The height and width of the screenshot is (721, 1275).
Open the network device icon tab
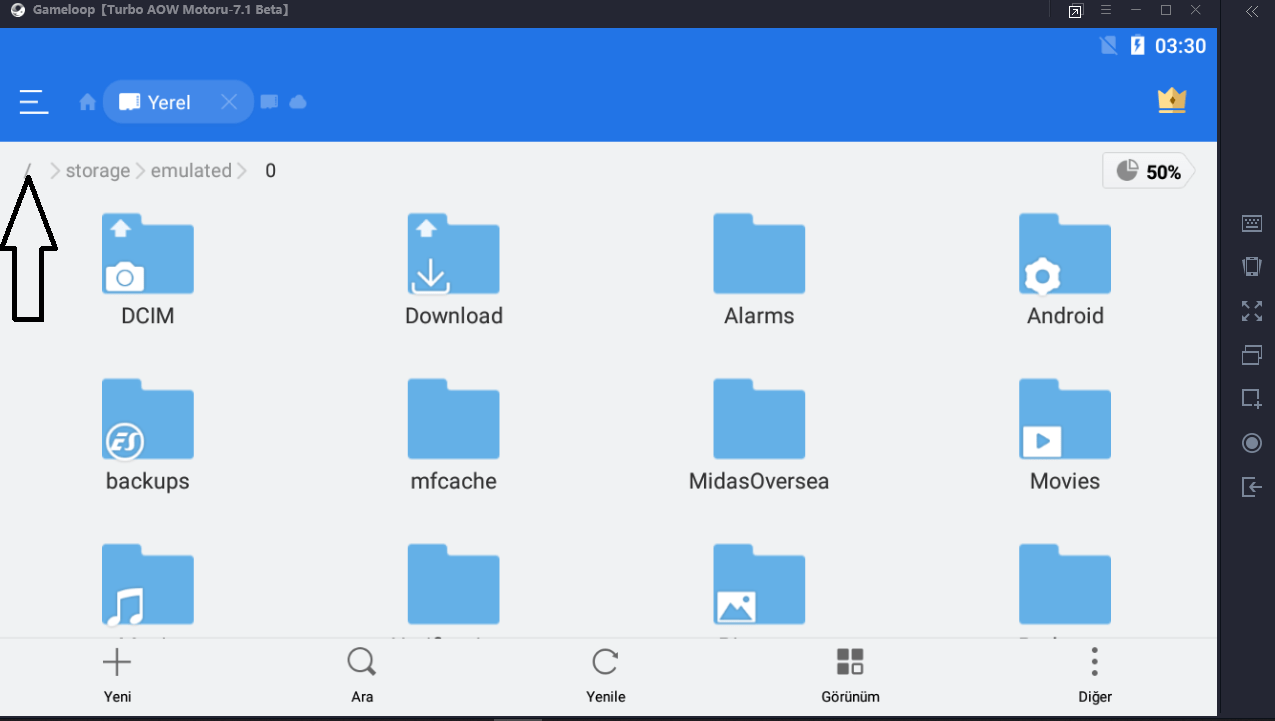269,102
